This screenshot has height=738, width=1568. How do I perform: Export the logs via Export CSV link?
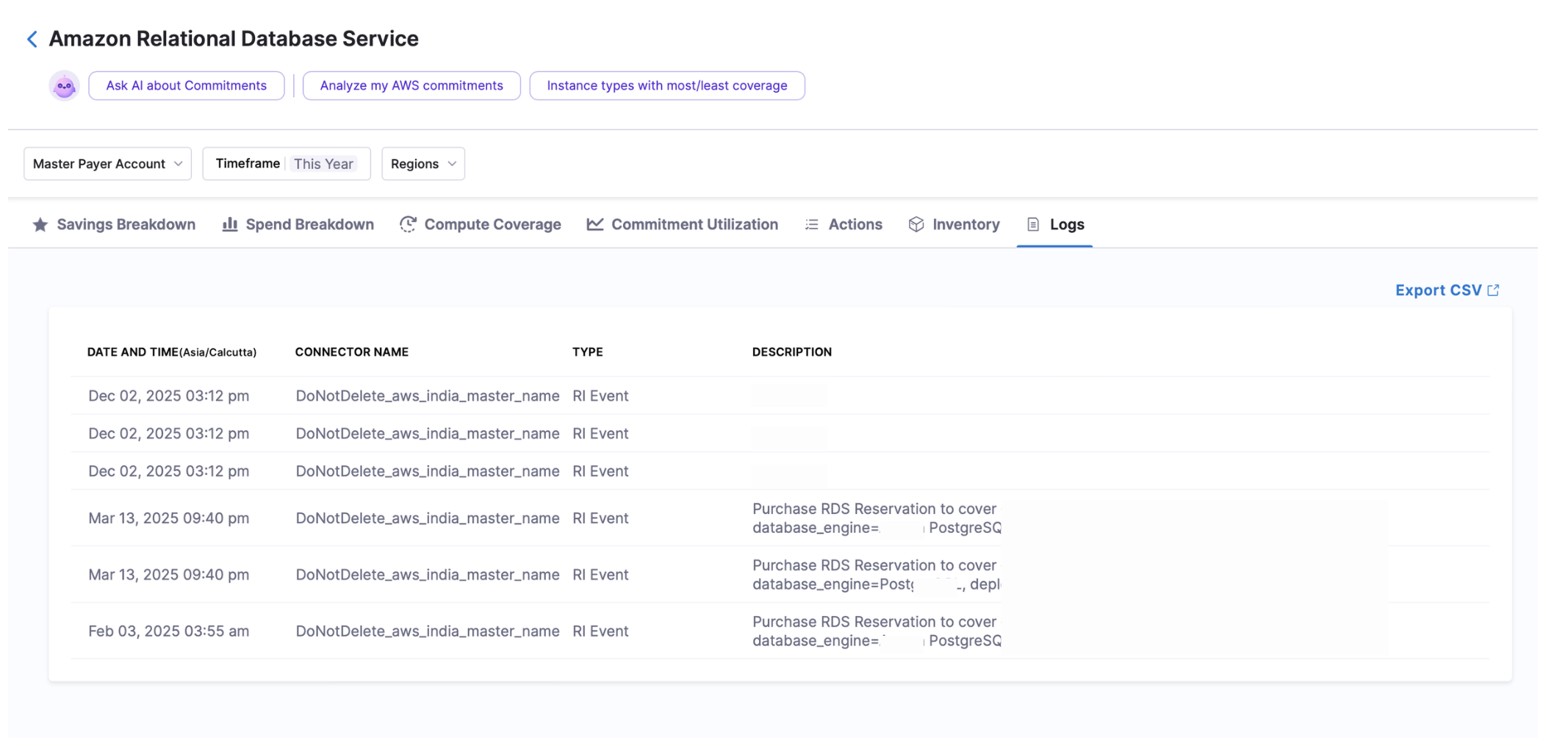[x=1438, y=290]
